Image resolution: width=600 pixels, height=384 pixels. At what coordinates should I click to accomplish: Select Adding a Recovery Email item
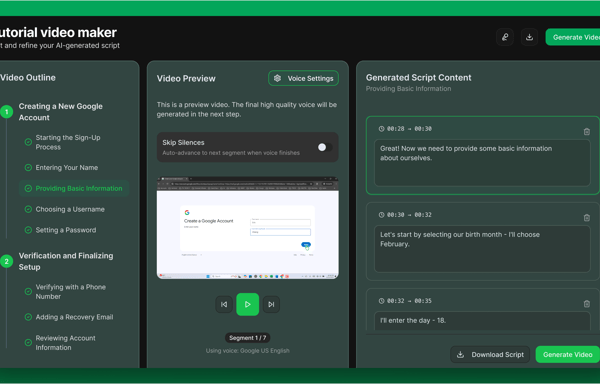click(74, 317)
